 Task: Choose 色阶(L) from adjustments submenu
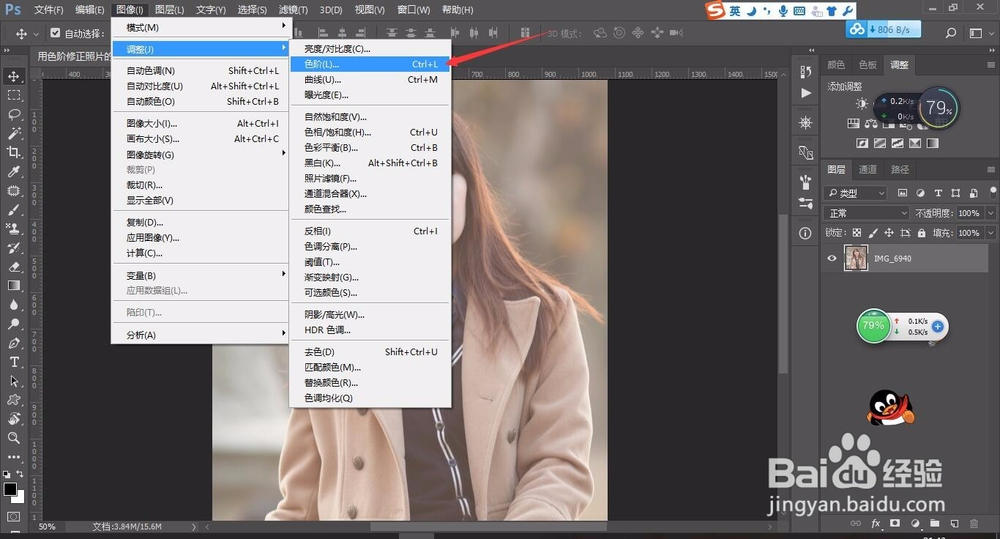click(x=370, y=64)
